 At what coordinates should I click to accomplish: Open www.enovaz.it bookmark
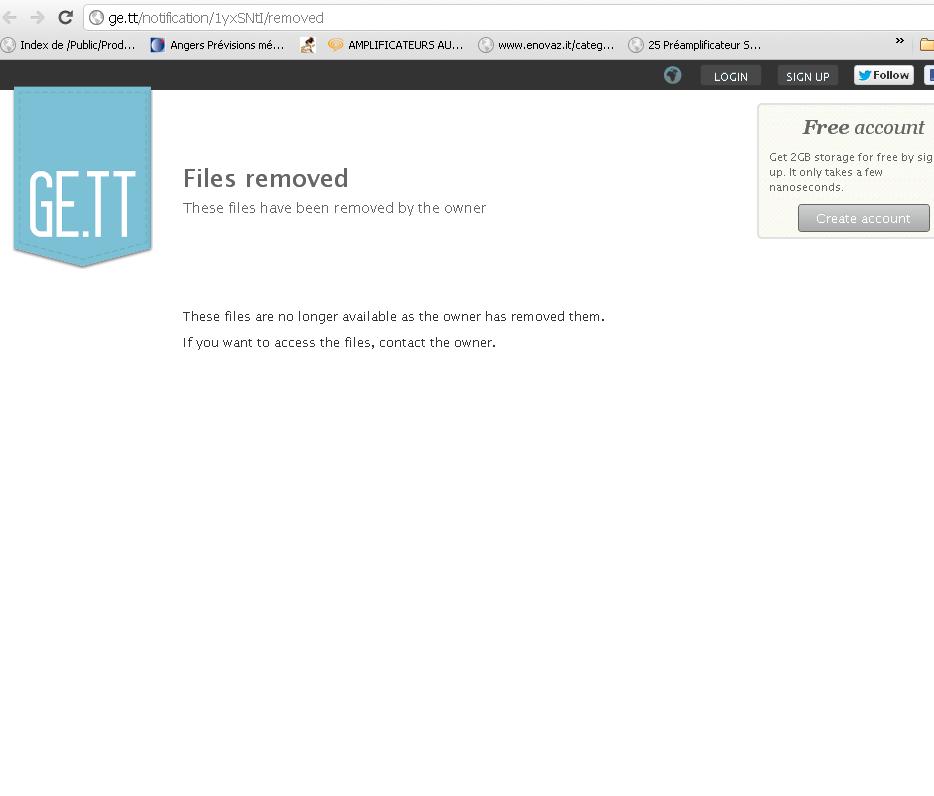[x=546, y=45]
